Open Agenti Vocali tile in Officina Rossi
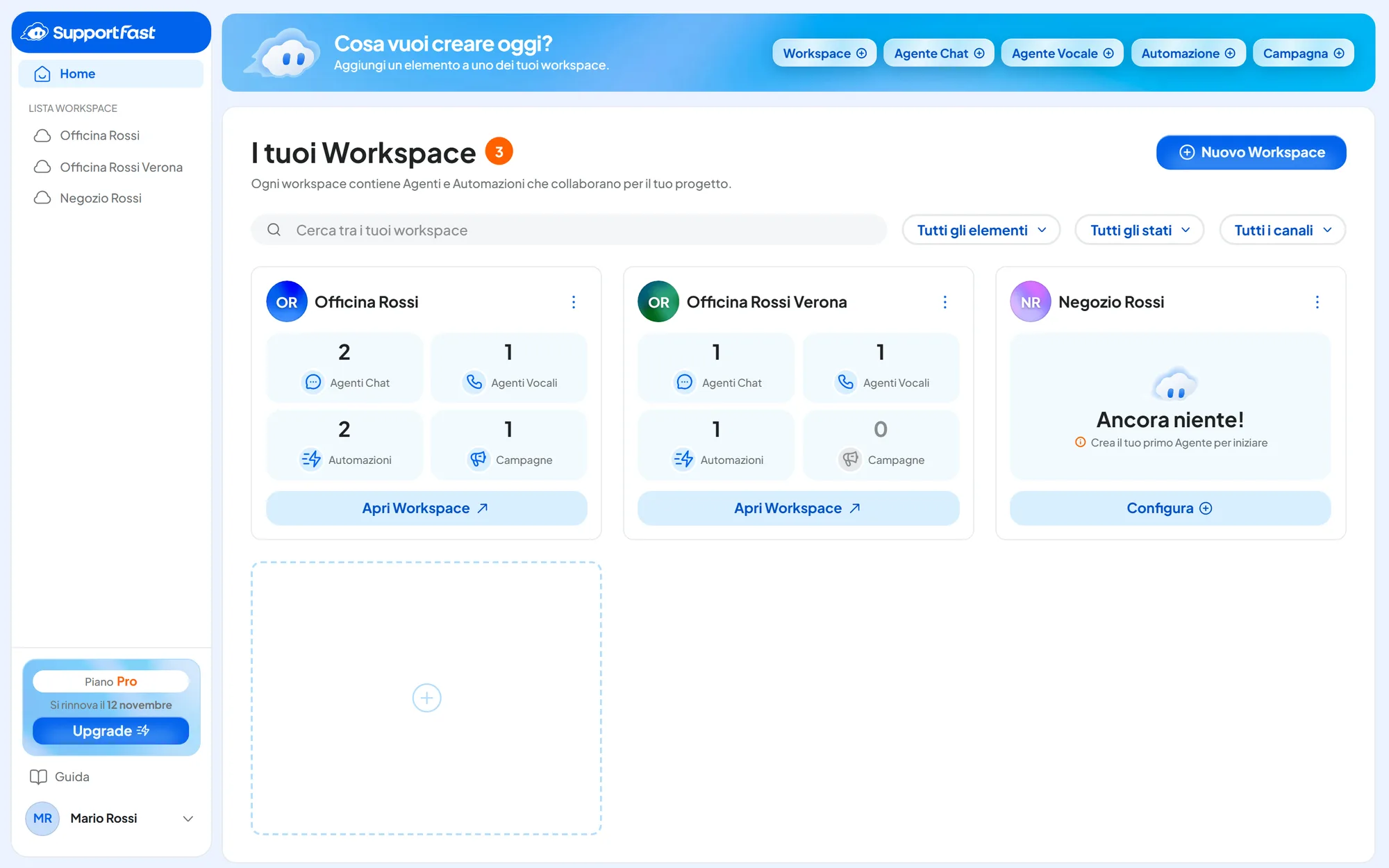This screenshot has width=1389, height=868. [x=509, y=368]
